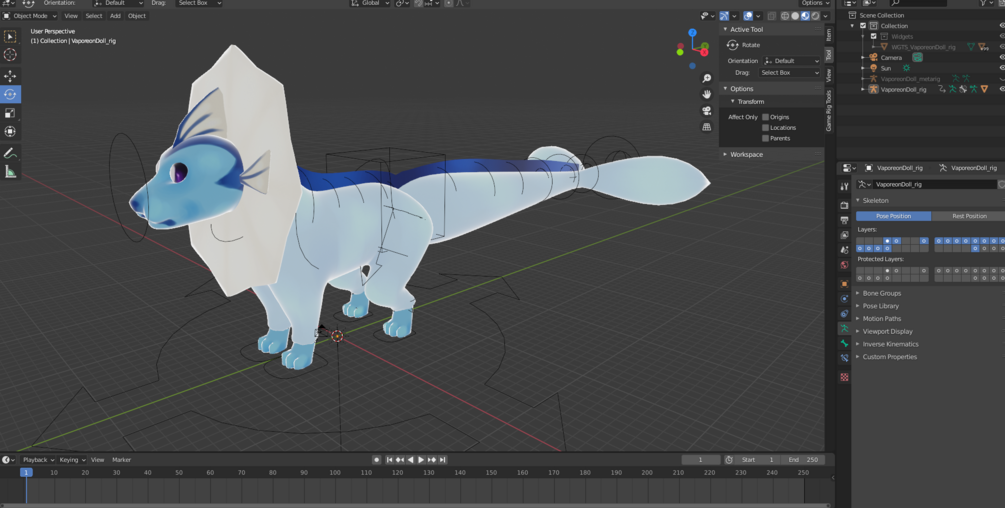Hide VaporeonDoll_rig using its eye icon

tap(1002, 90)
